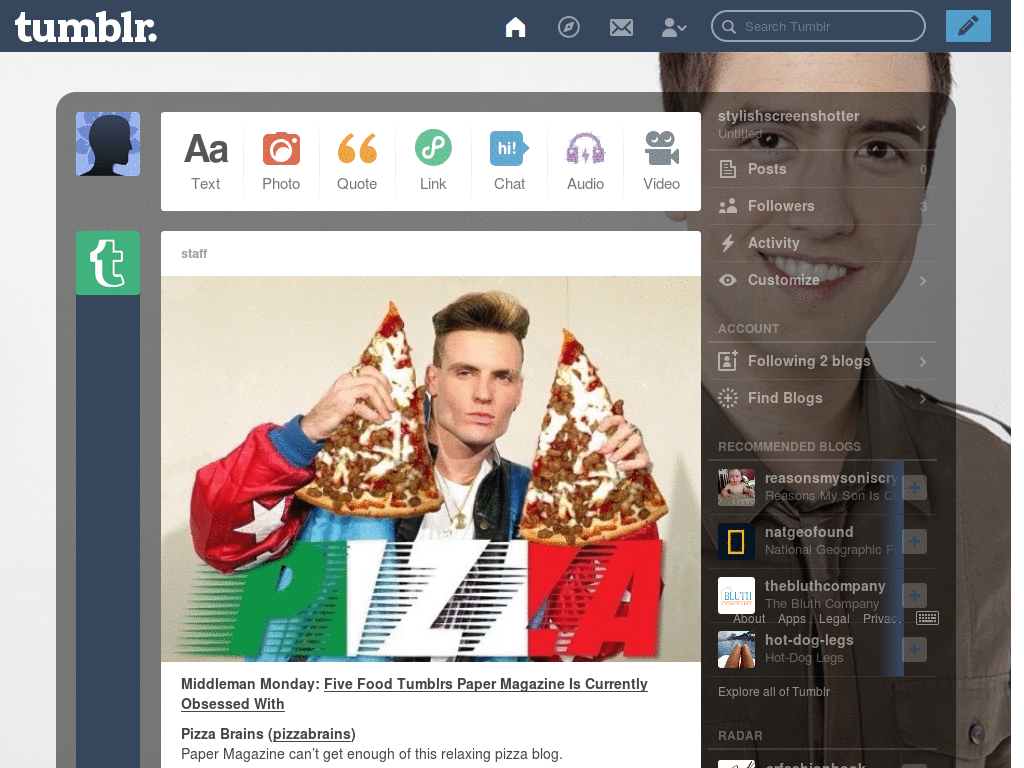Click the user silhouette avatar
Screen dimensions: 1024x768
coord(108,144)
